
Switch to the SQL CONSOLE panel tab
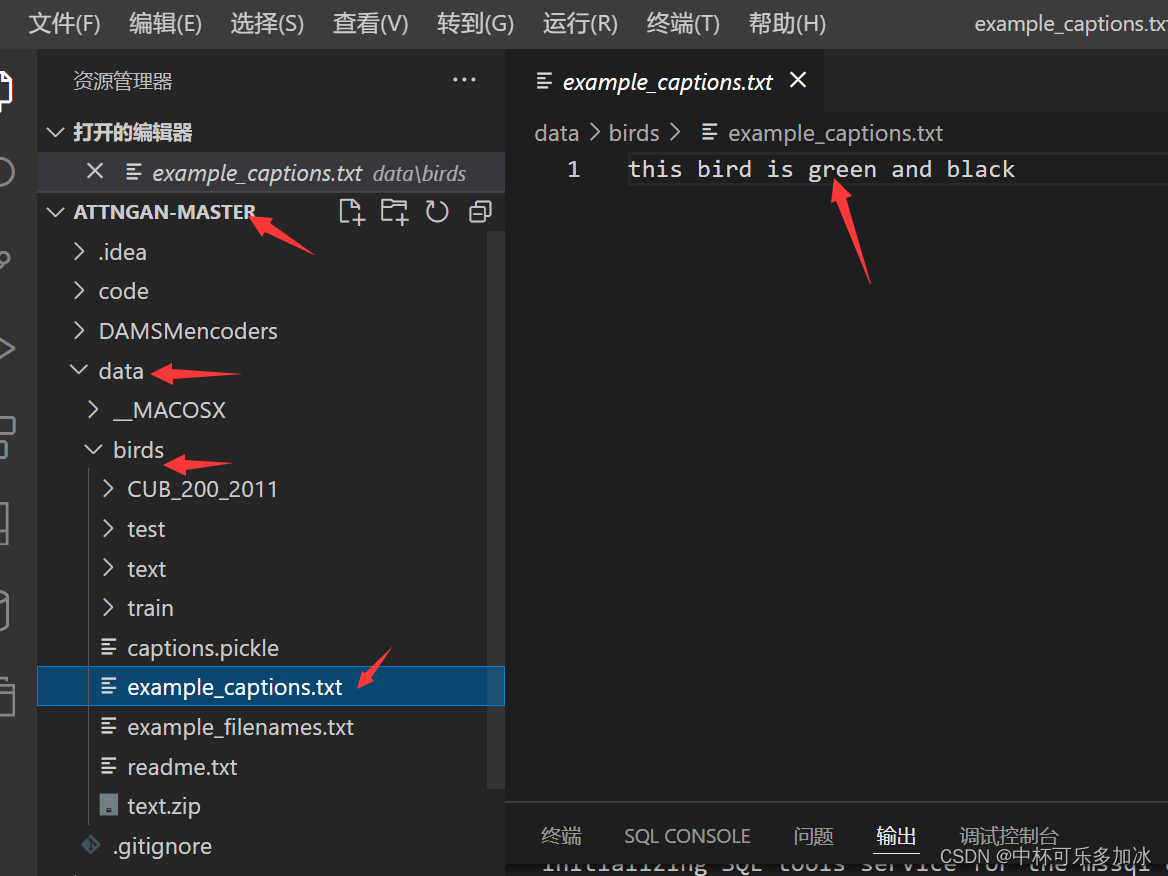pos(687,836)
